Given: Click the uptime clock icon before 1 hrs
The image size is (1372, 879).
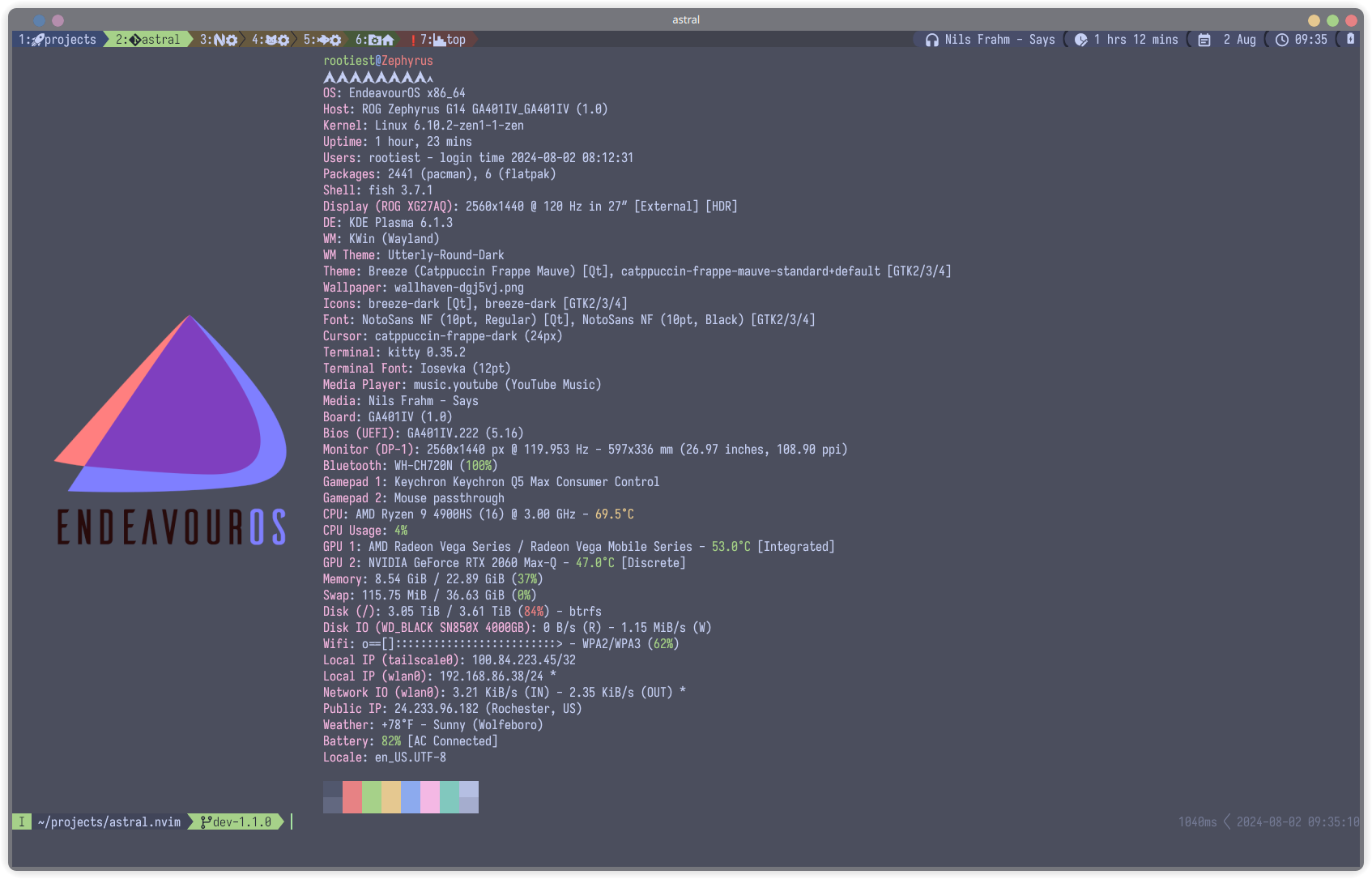Looking at the screenshot, I should click(x=1080, y=40).
